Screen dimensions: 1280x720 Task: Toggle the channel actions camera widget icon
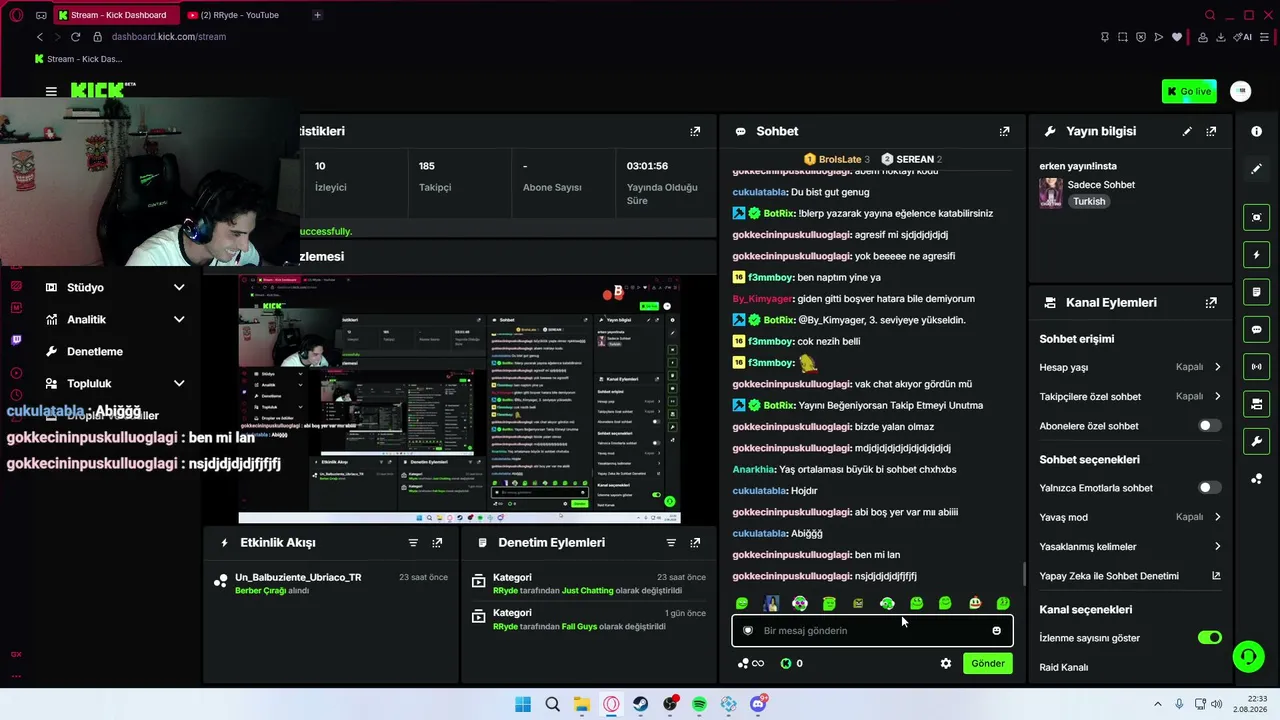pyautogui.click(x=1257, y=404)
